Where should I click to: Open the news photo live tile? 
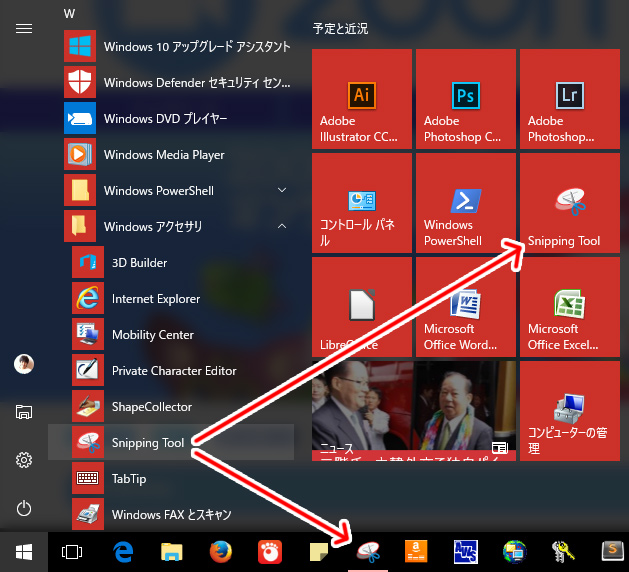click(x=413, y=412)
